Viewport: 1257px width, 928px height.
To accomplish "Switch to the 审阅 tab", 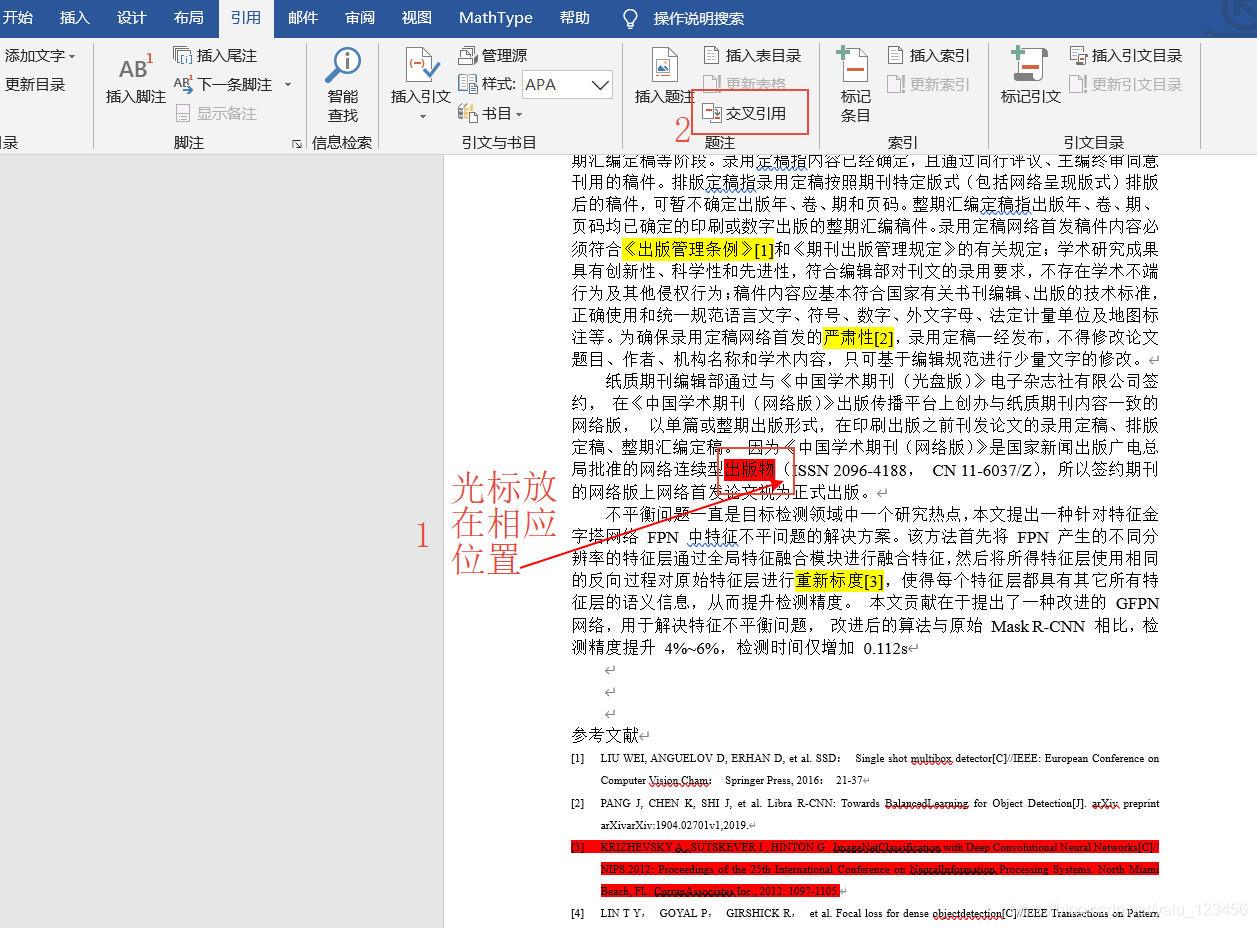I will (x=360, y=18).
